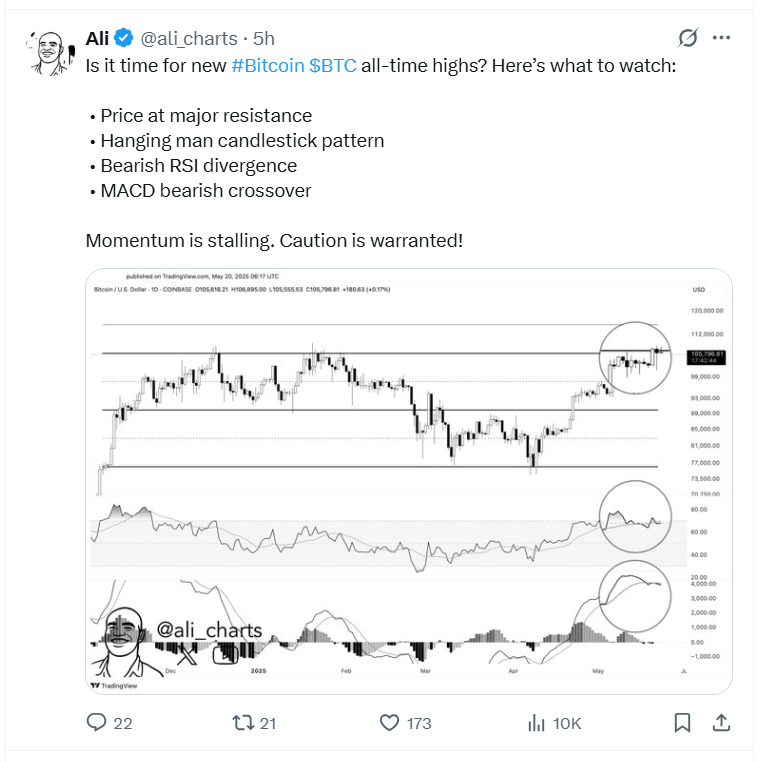Open the @ali_charts handle link

pos(188,39)
